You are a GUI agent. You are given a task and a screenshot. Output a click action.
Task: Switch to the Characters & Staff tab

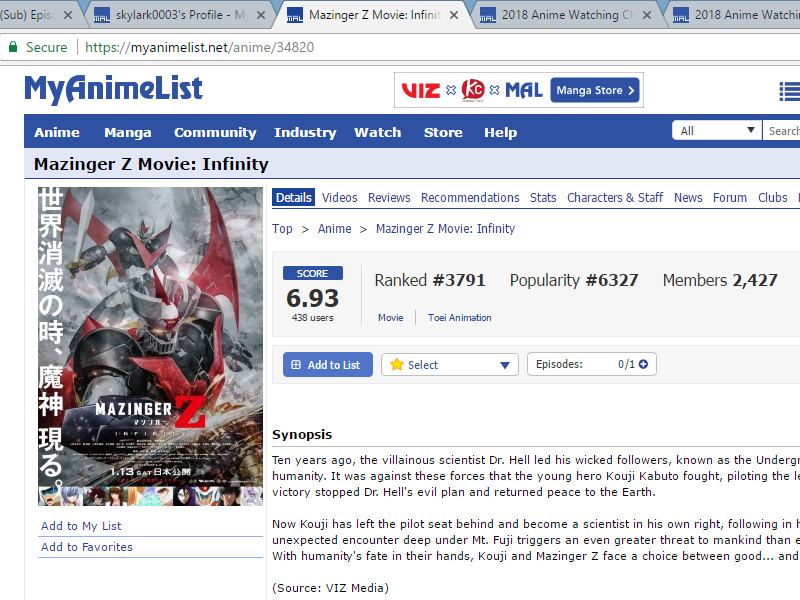pyautogui.click(x=615, y=197)
